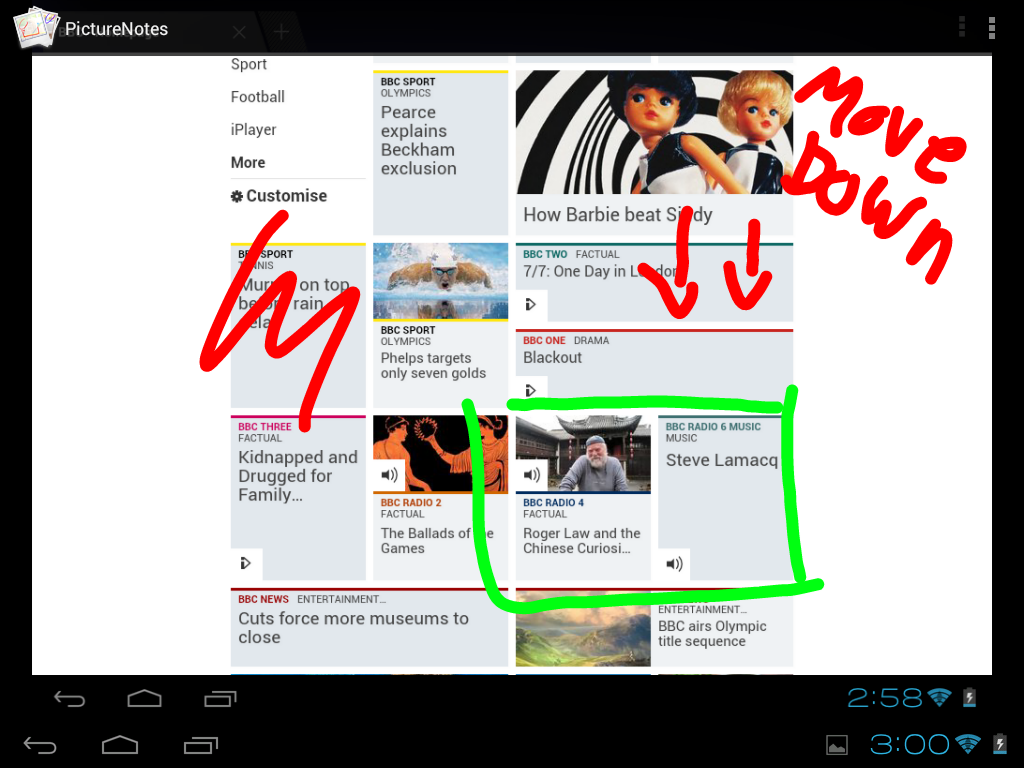Image resolution: width=1024 pixels, height=768 pixels.
Task: Tap the BBC ONE channel label
Action: (x=544, y=340)
